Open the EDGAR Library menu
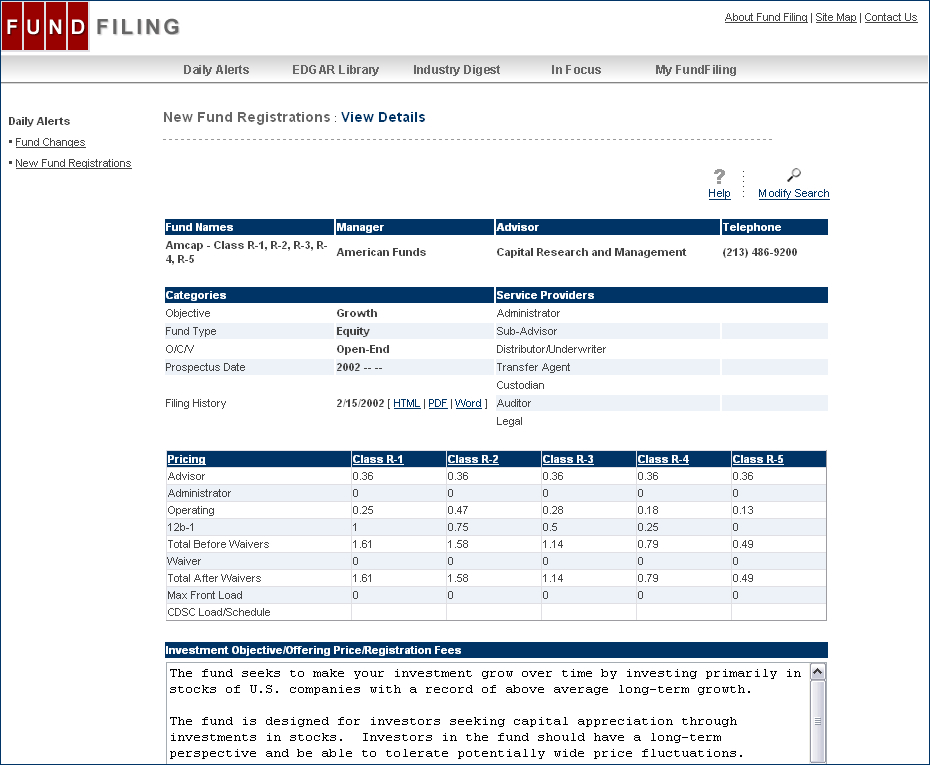930x765 pixels. click(x=335, y=70)
